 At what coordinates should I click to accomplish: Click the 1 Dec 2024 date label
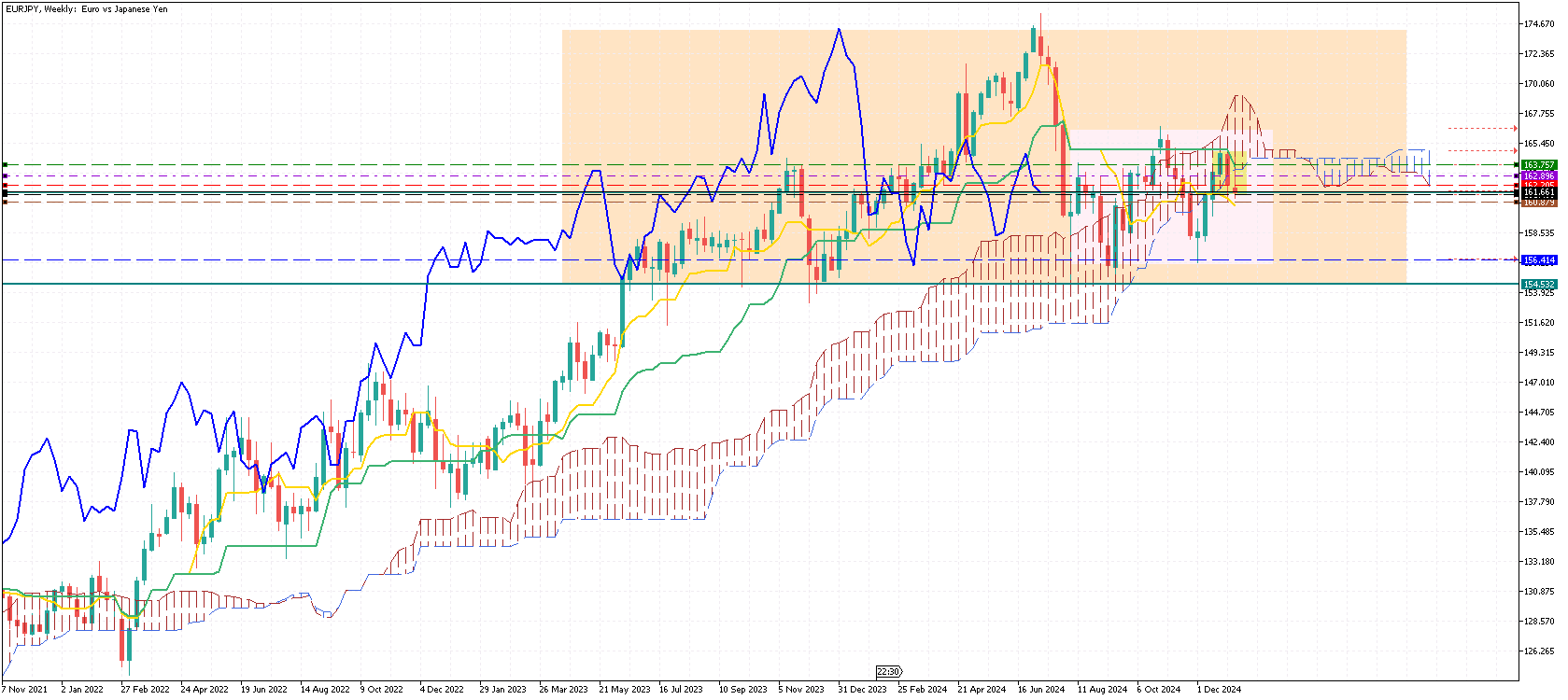[x=1220, y=690]
